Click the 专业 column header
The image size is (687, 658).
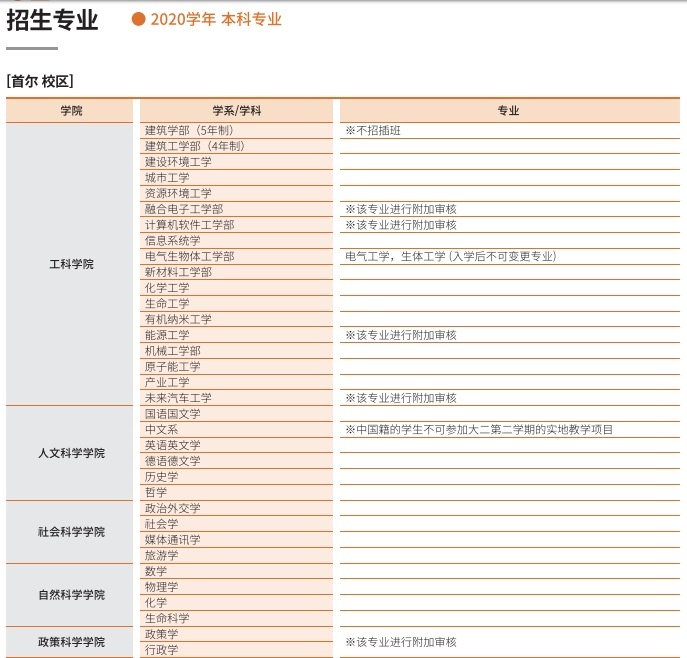pos(508,111)
